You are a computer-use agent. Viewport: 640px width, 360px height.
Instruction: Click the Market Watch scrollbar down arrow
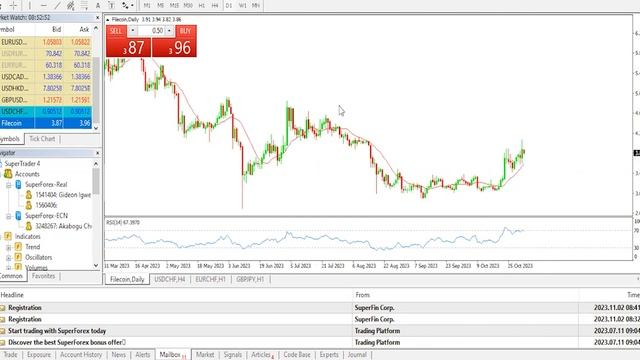click(96, 128)
